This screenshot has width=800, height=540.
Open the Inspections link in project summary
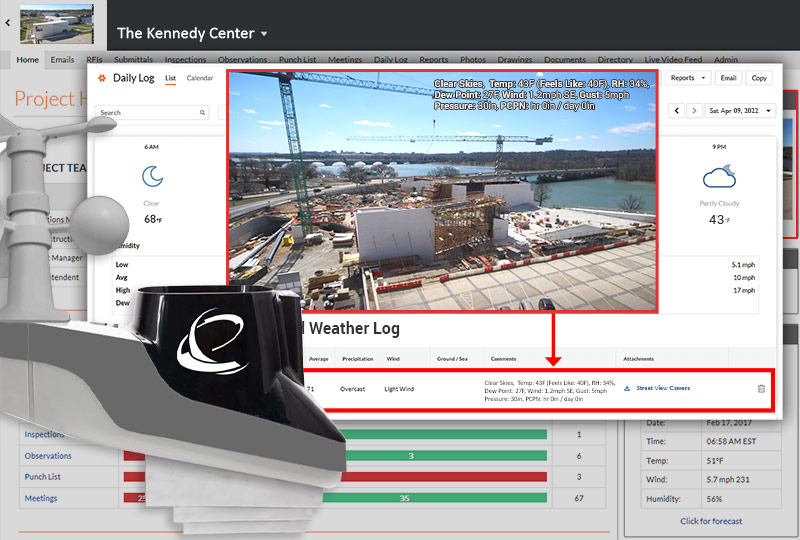pyautogui.click(x=44, y=434)
